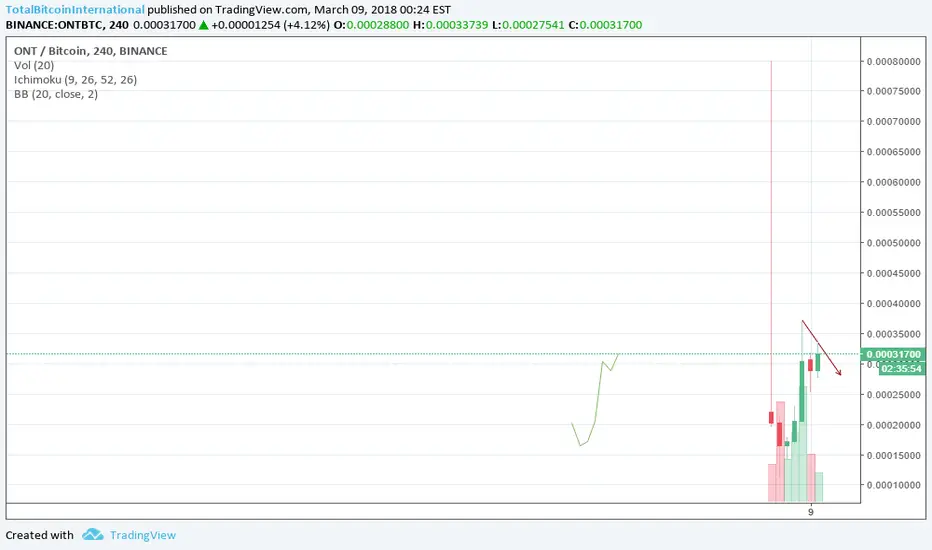Click the 0.00010000 price axis label

[893, 485]
